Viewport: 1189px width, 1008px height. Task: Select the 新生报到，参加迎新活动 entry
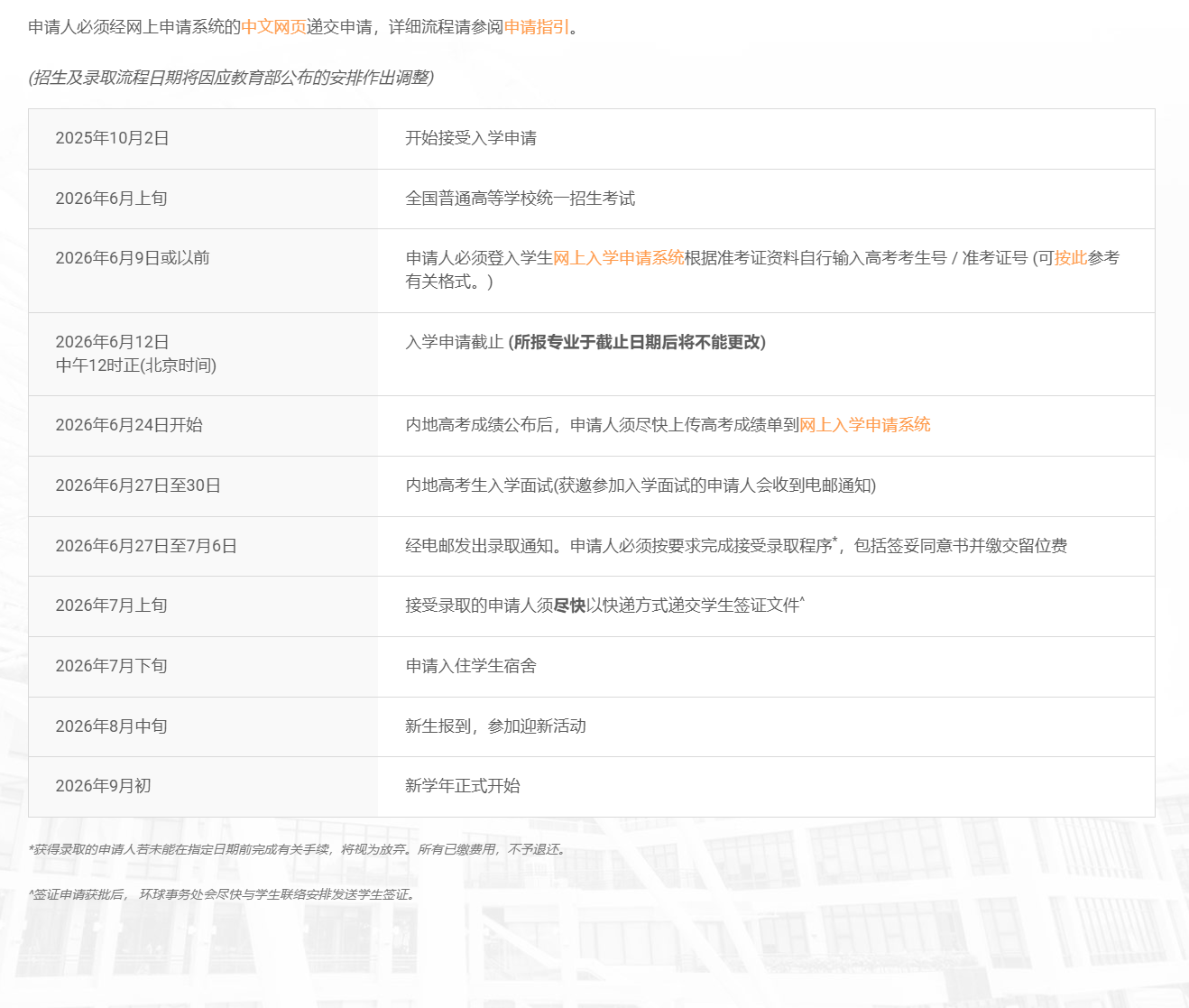tap(495, 726)
